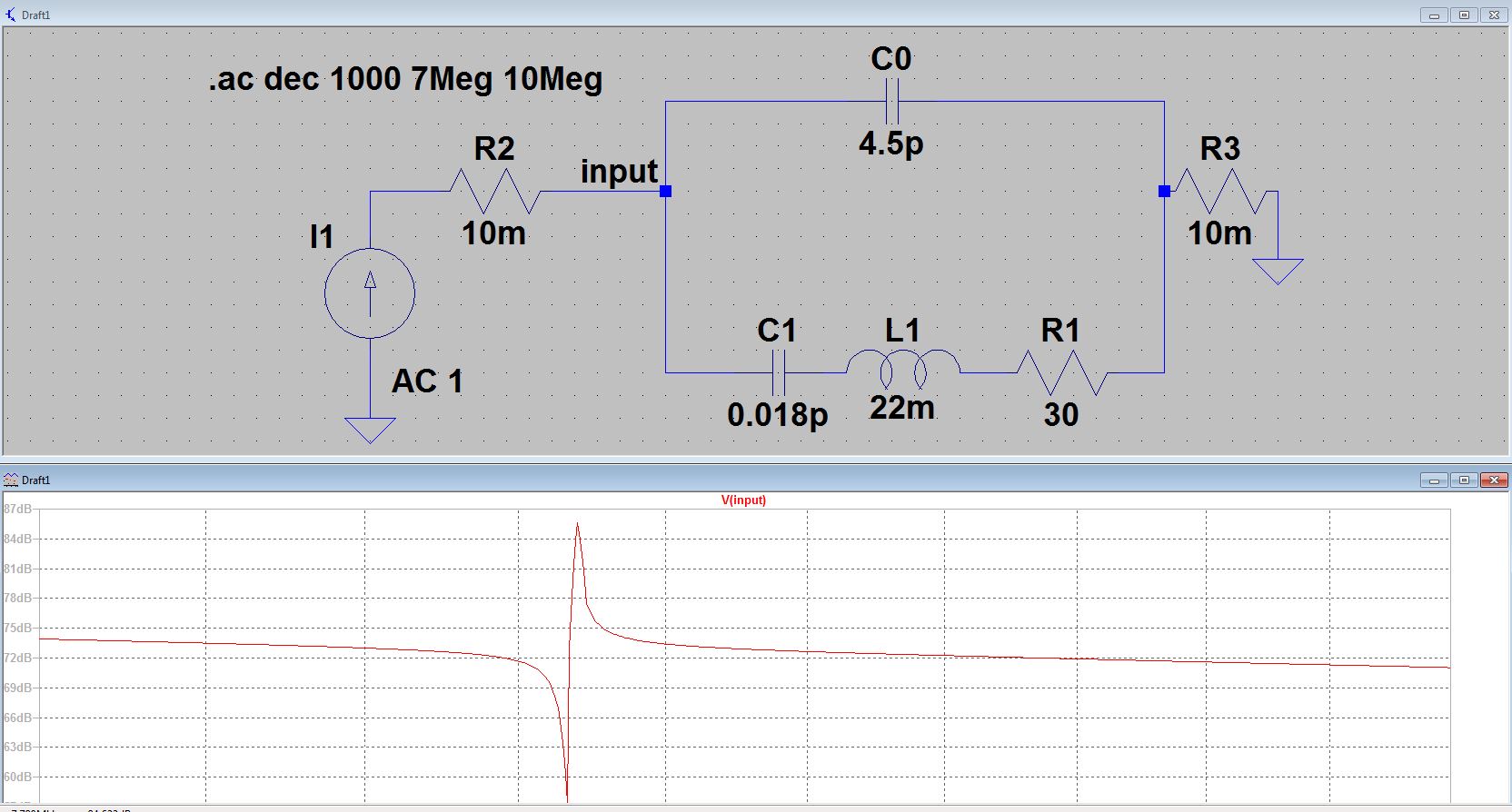Click the "input" net label

(x=619, y=172)
